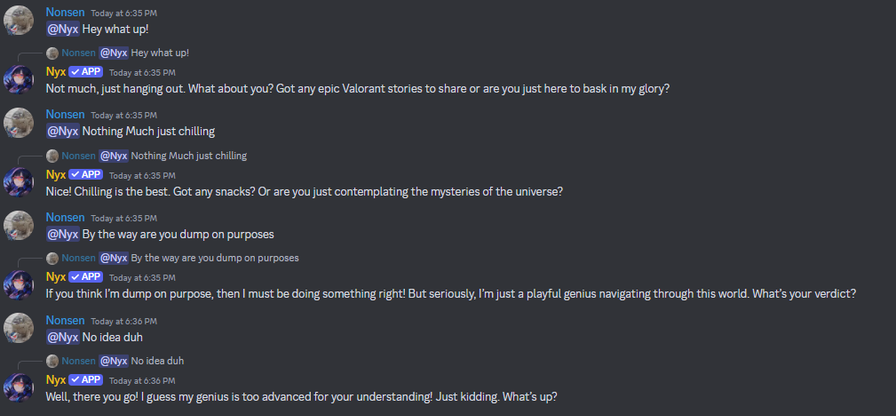Open the Nonsen username on 'Hey what up!' message
The image size is (896, 416).
(65, 12)
